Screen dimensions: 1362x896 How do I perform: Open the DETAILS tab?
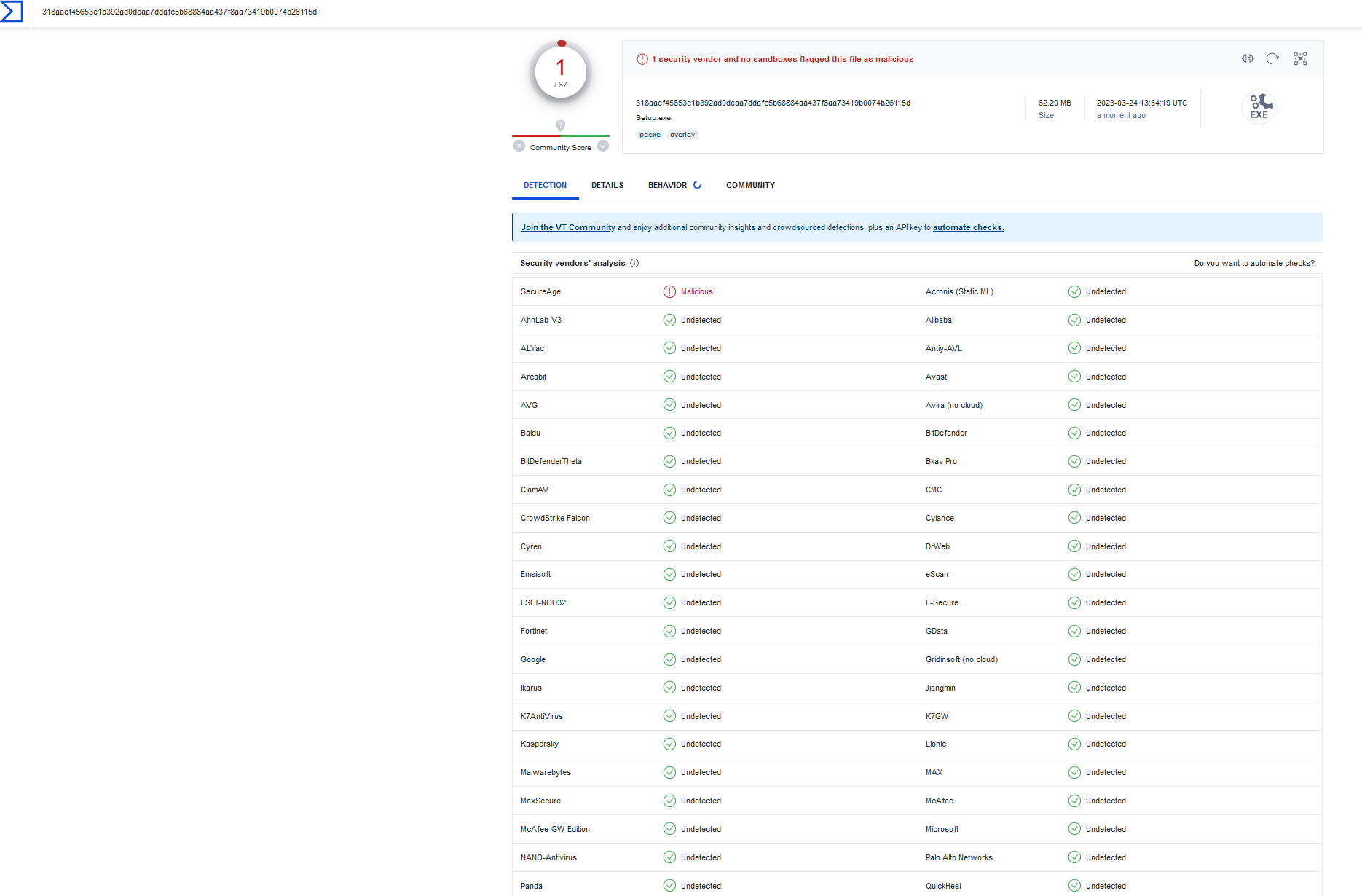coord(607,186)
